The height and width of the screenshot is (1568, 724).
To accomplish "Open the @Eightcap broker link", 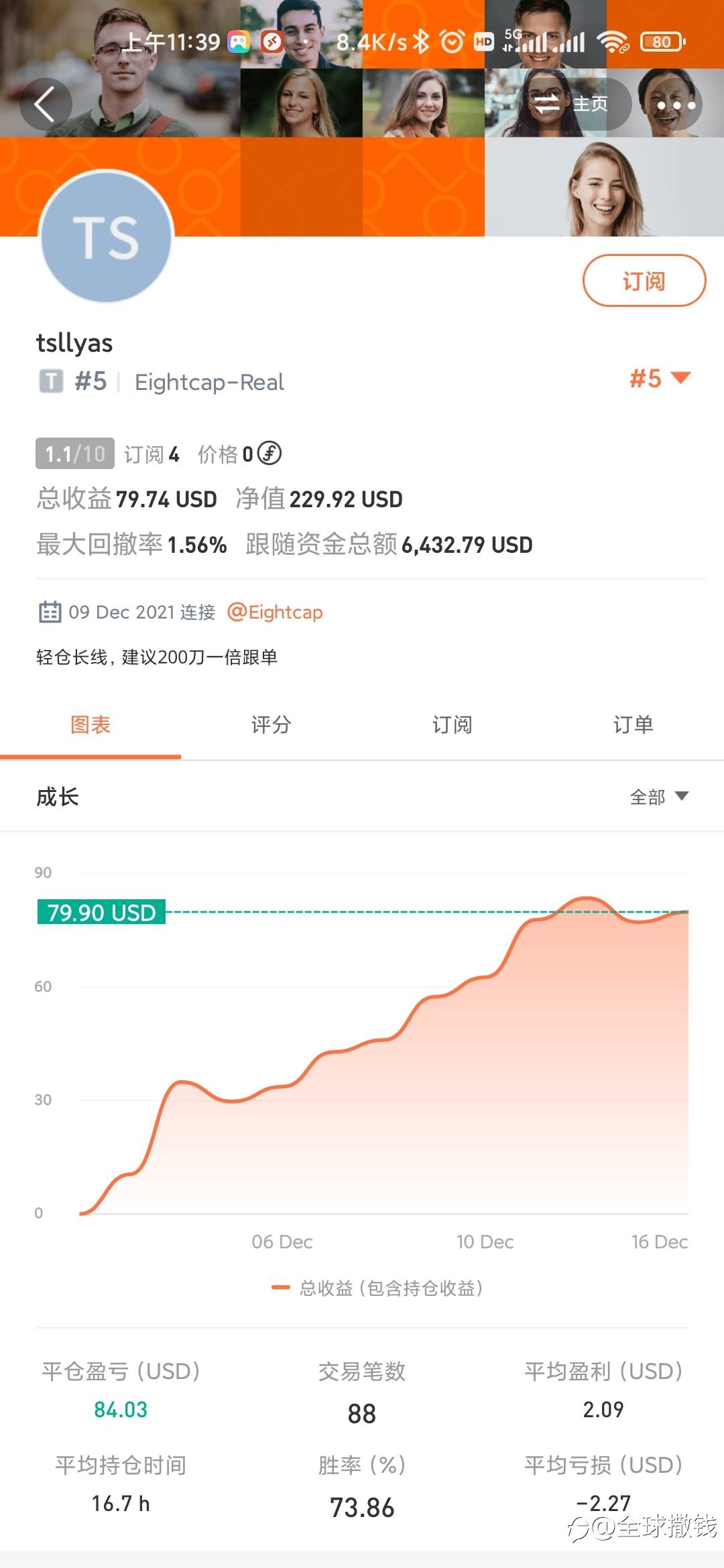I will pos(276,612).
